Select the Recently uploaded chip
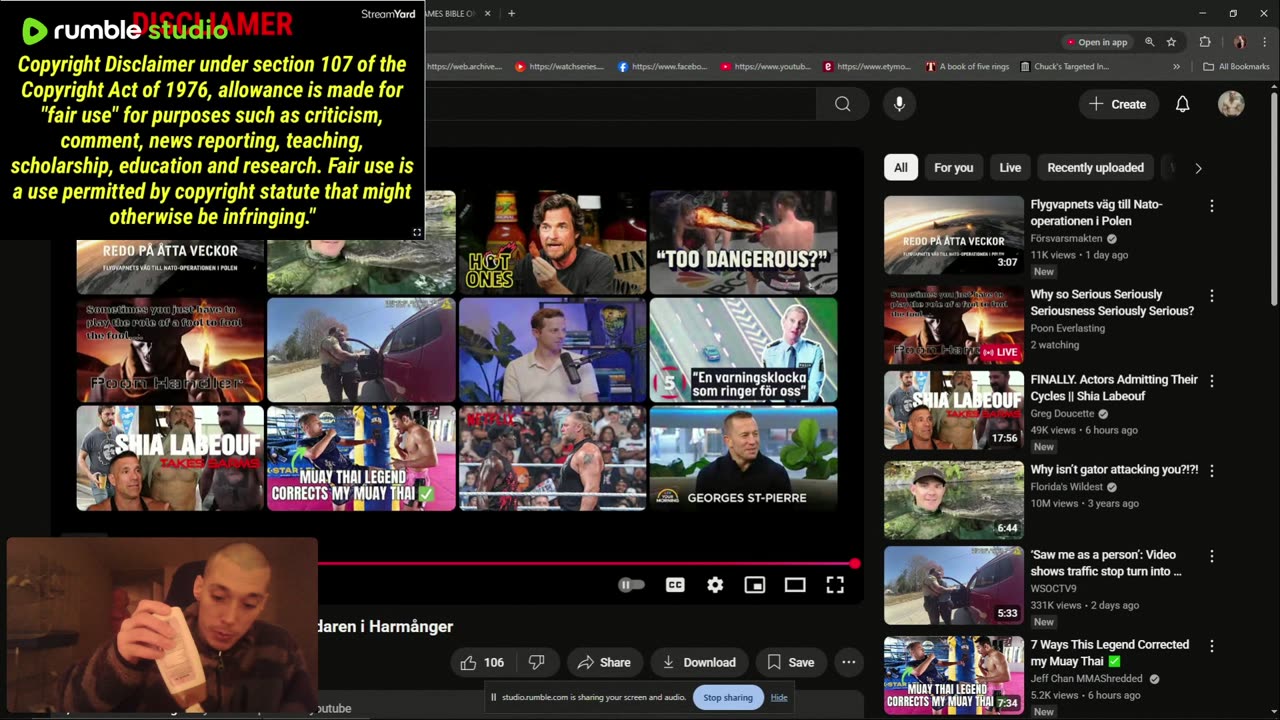The height and width of the screenshot is (720, 1280). coord(1095,168)
